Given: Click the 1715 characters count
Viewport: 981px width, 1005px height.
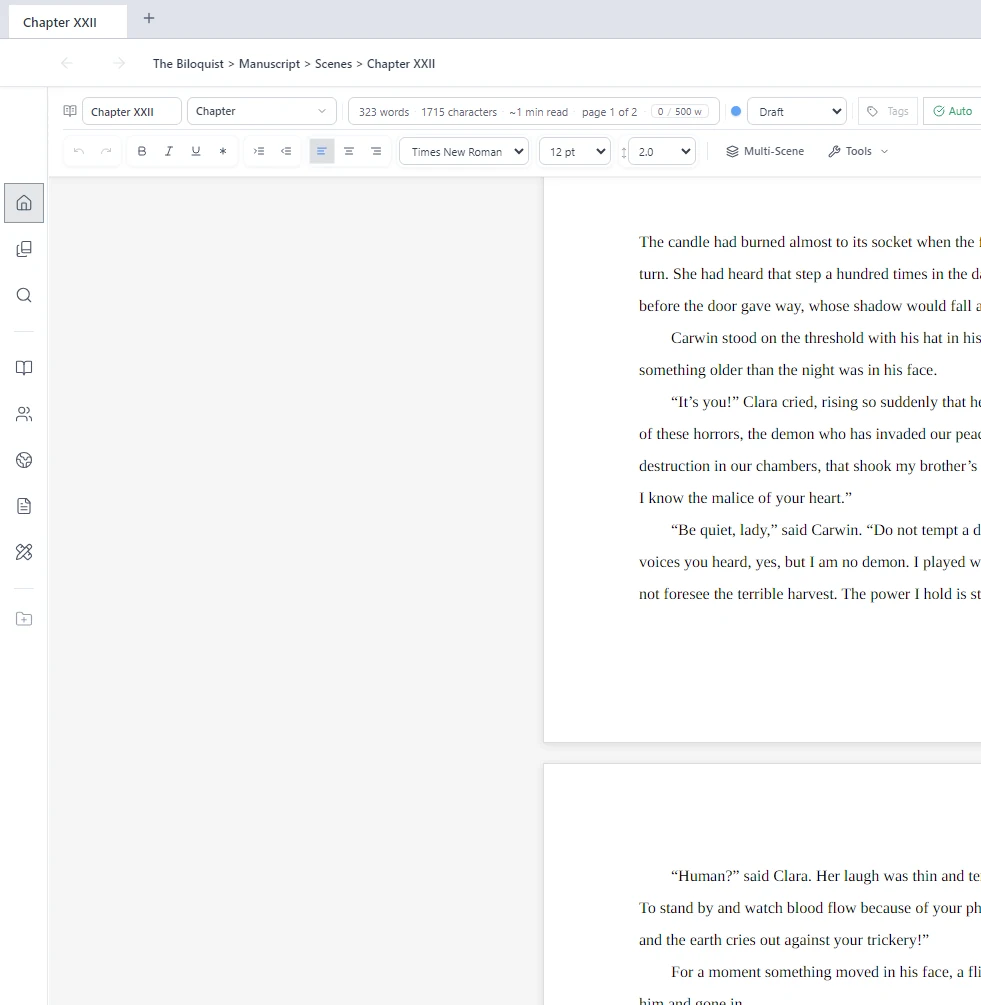Looking at the screenshot, I should (x=459, y=112).
